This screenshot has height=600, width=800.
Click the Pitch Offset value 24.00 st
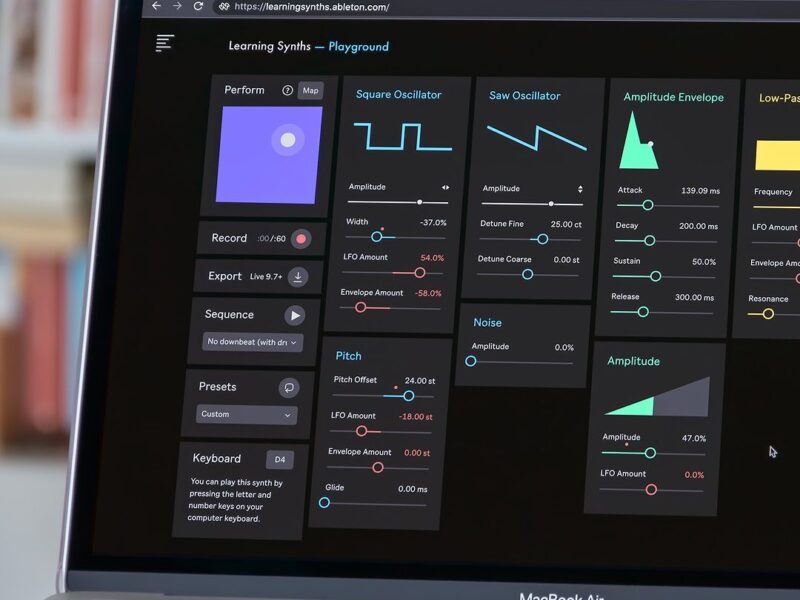point(420,381)
